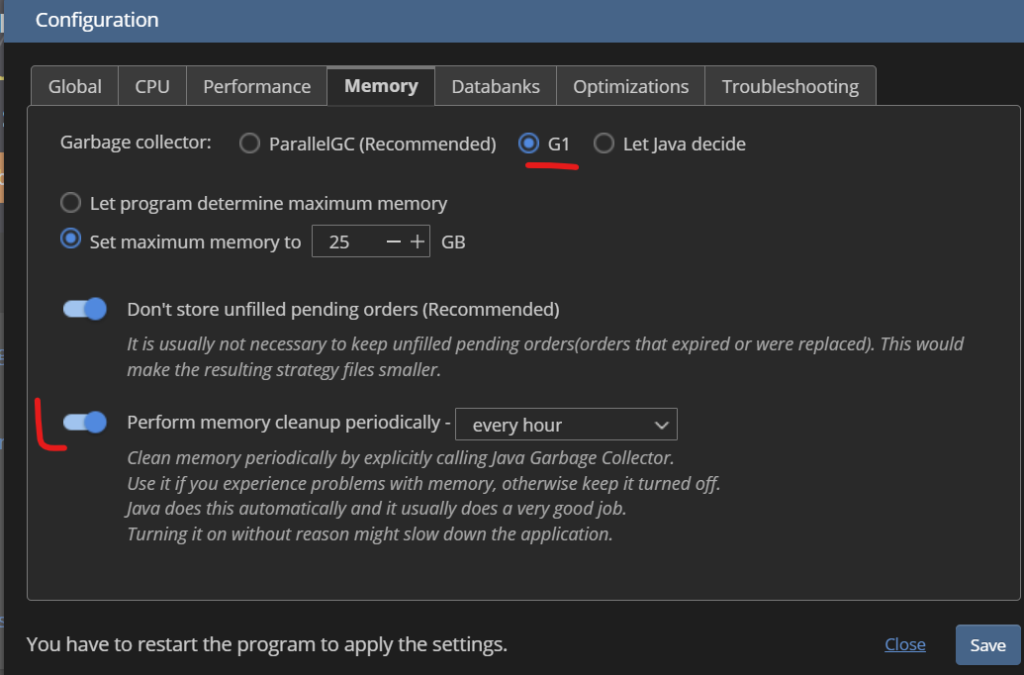Select Set maximum memory to option
1024x675 pixels.
point(71,241)
